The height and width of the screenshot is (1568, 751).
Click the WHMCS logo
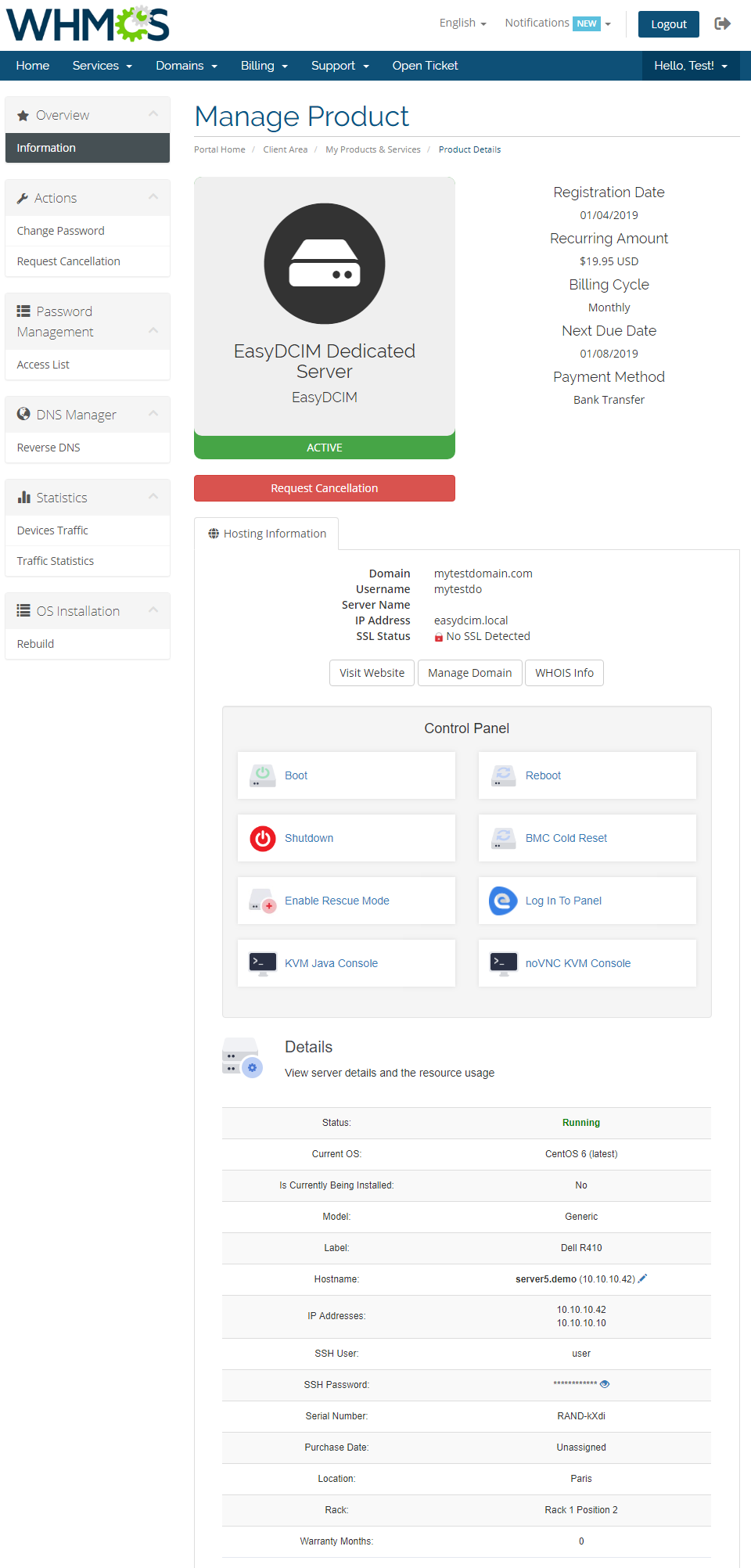(88, 23)
